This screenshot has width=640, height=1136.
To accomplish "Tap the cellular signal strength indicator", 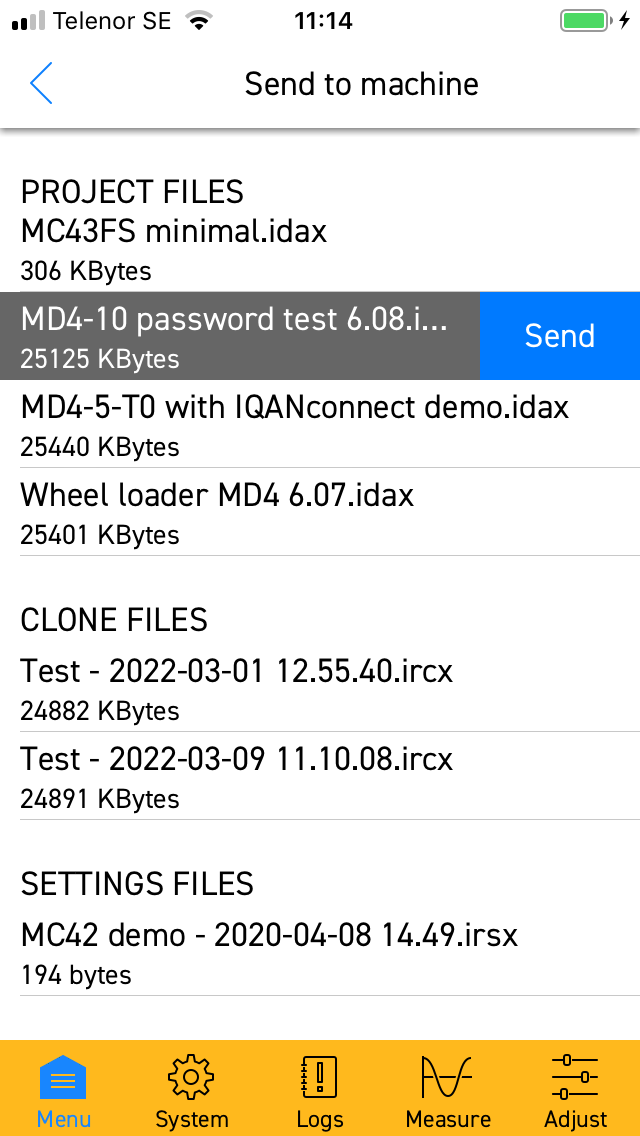I will (x=28, y=21).
